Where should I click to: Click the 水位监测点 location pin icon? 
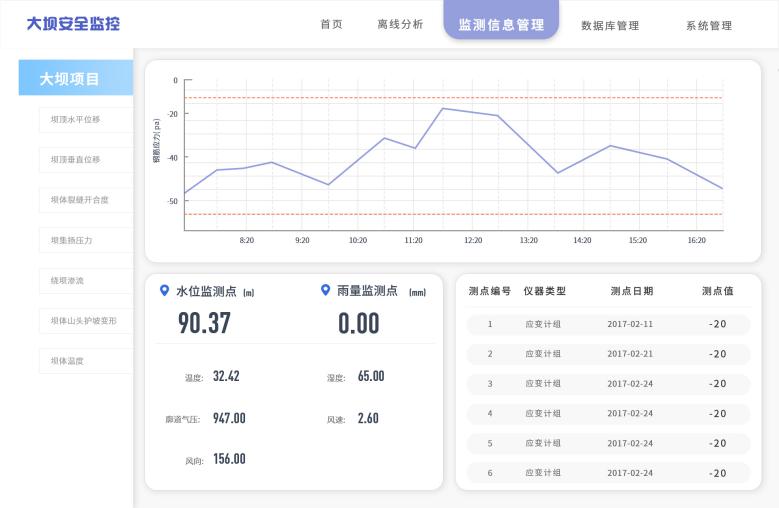[165, 291]
